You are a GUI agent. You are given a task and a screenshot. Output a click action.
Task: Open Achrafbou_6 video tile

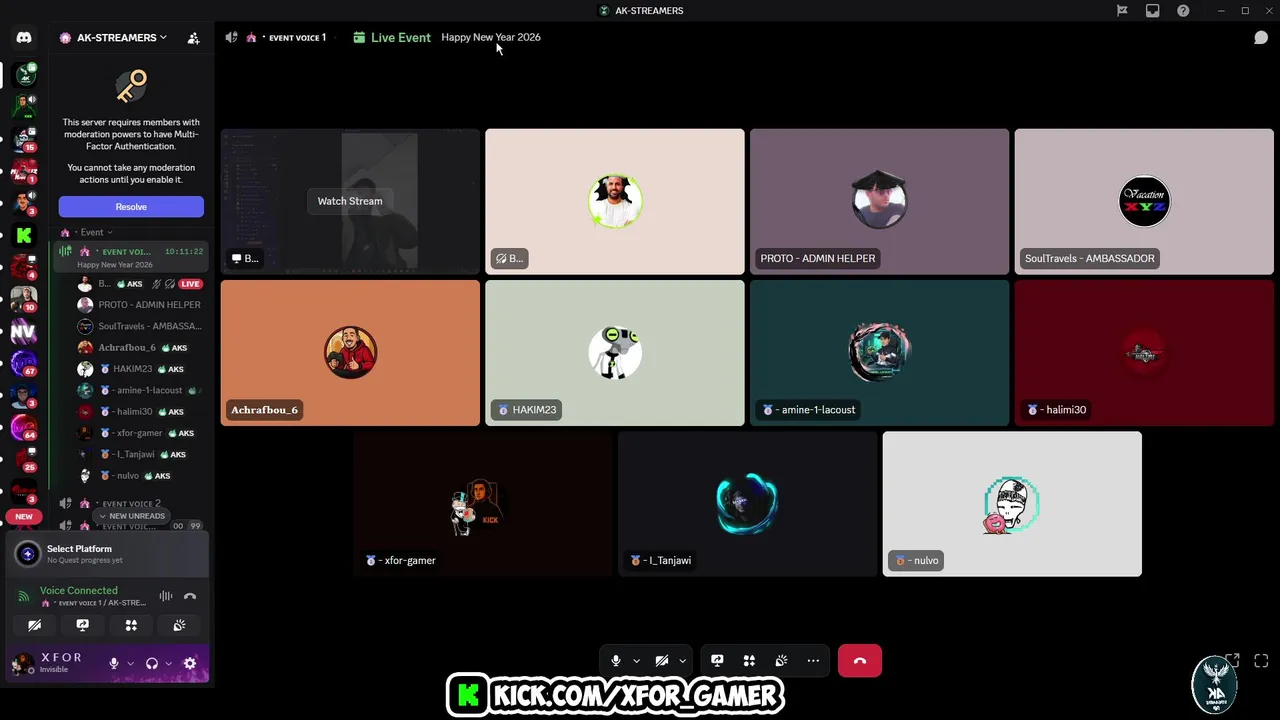[x=350, y=353]
